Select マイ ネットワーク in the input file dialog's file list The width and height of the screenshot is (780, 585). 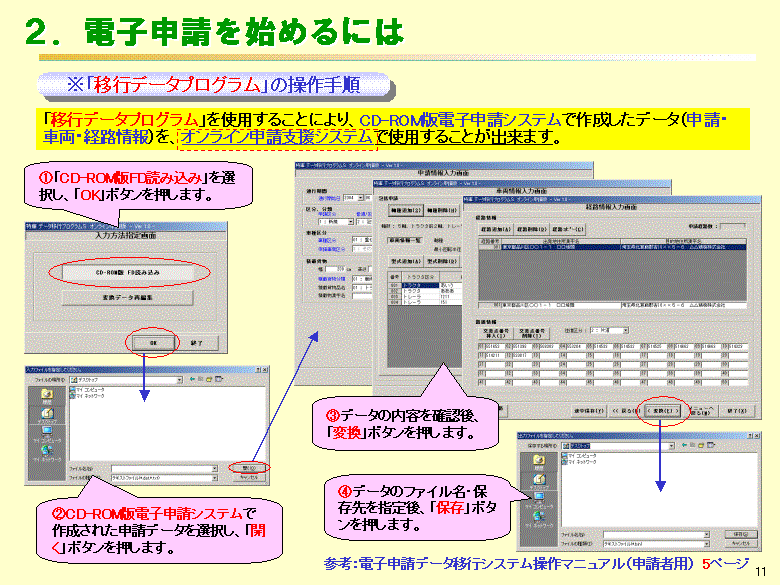(x=88, y=396)
